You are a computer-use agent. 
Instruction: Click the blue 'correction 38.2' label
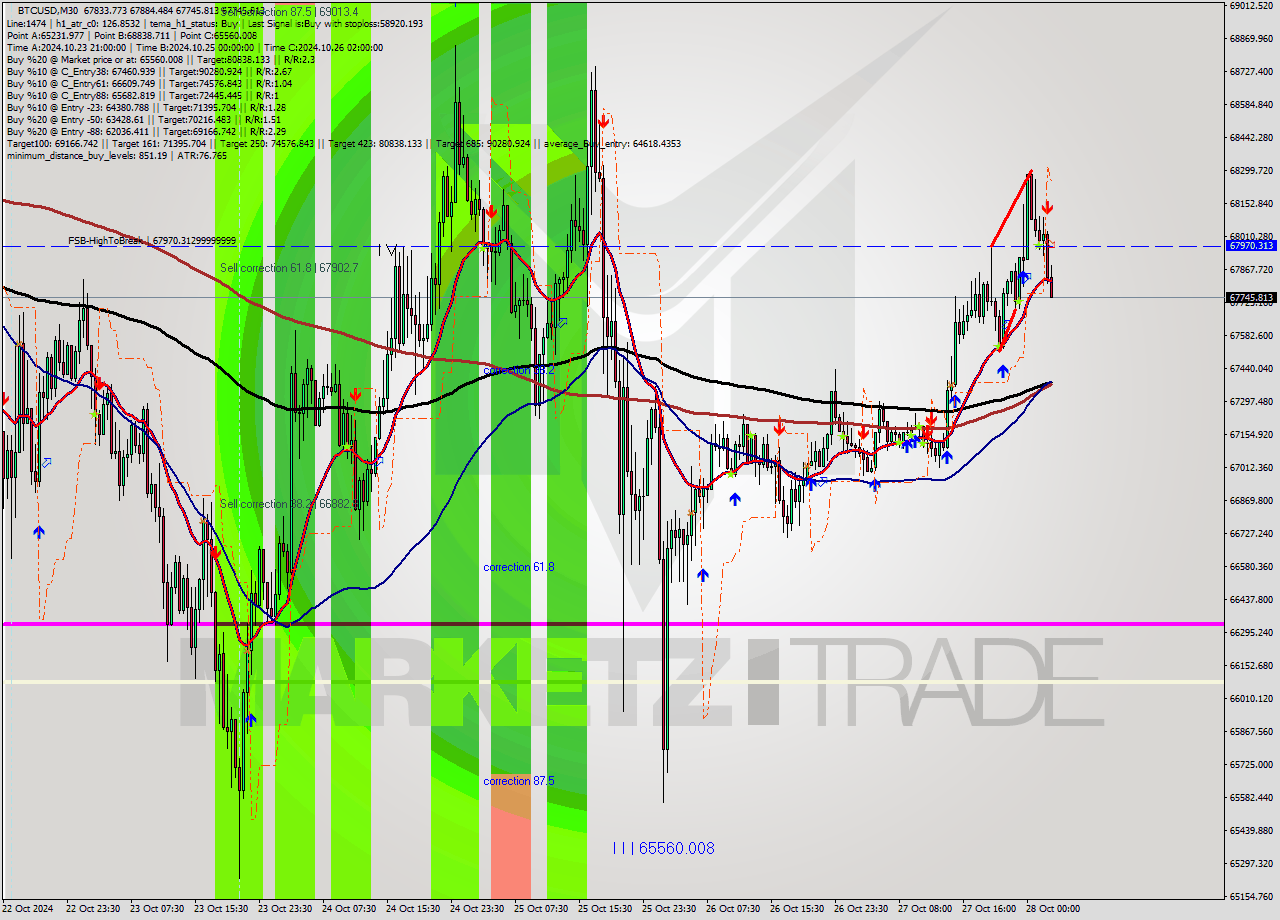click(x=518, y=370)
